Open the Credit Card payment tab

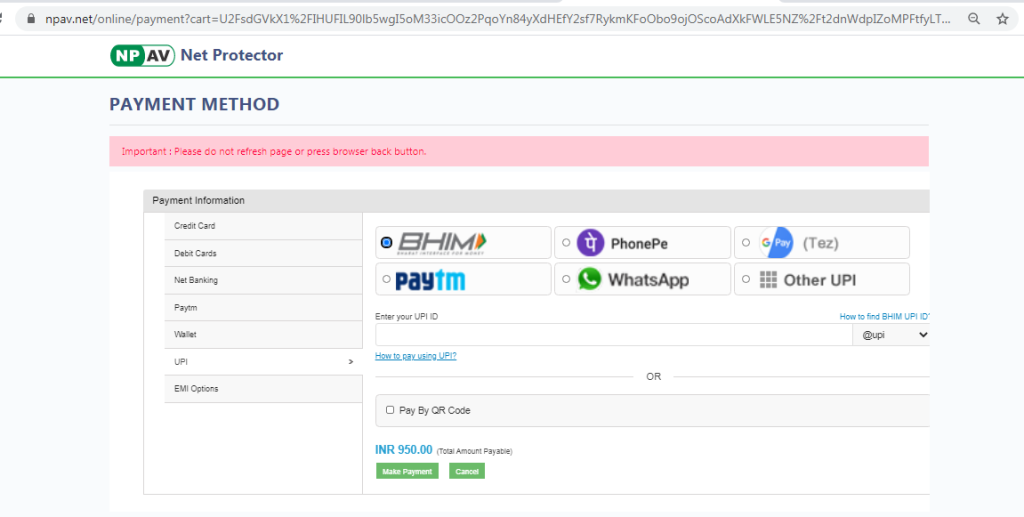(195, 226)
